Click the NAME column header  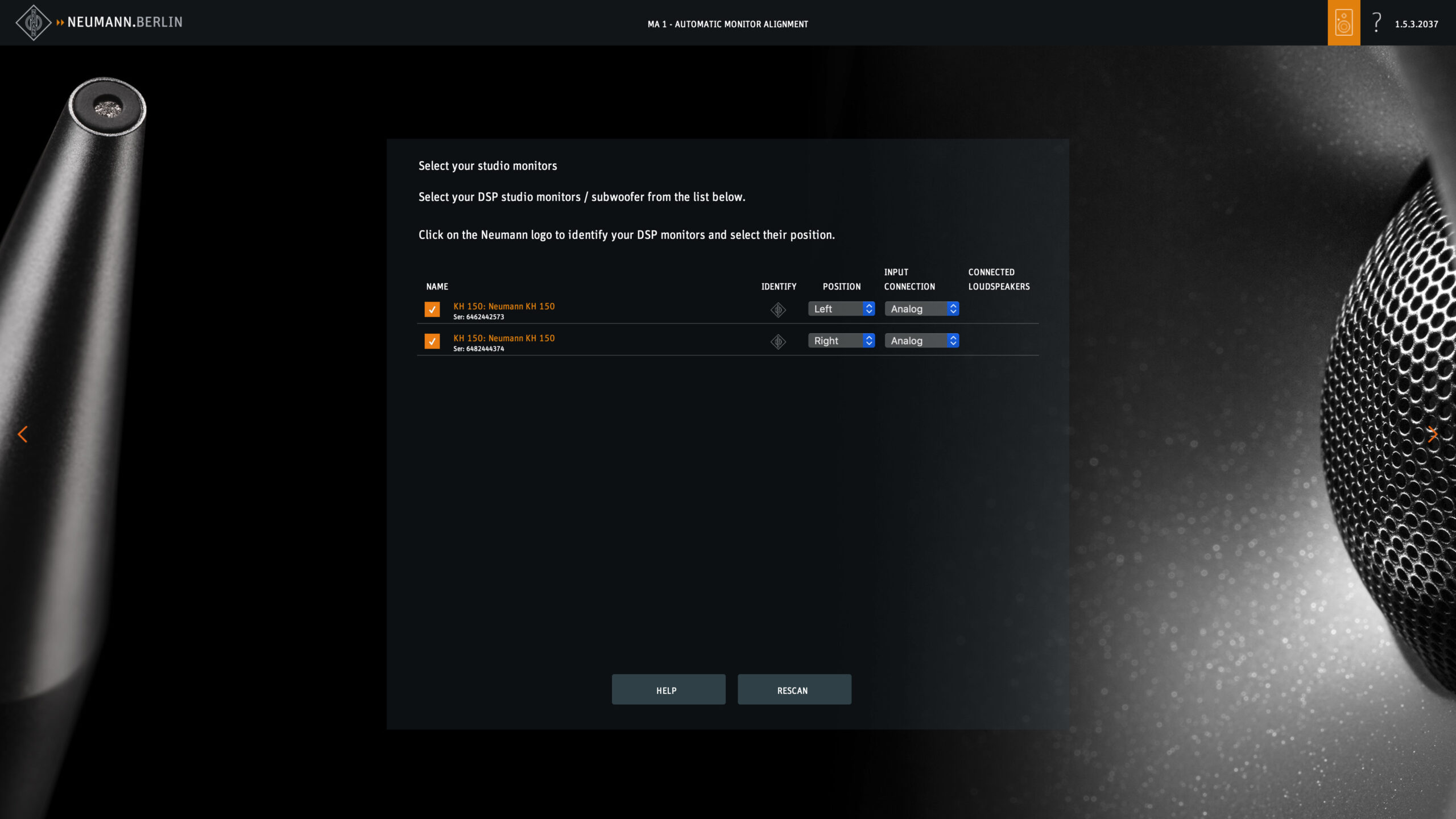pyautogui.click(x=437, y=287)
